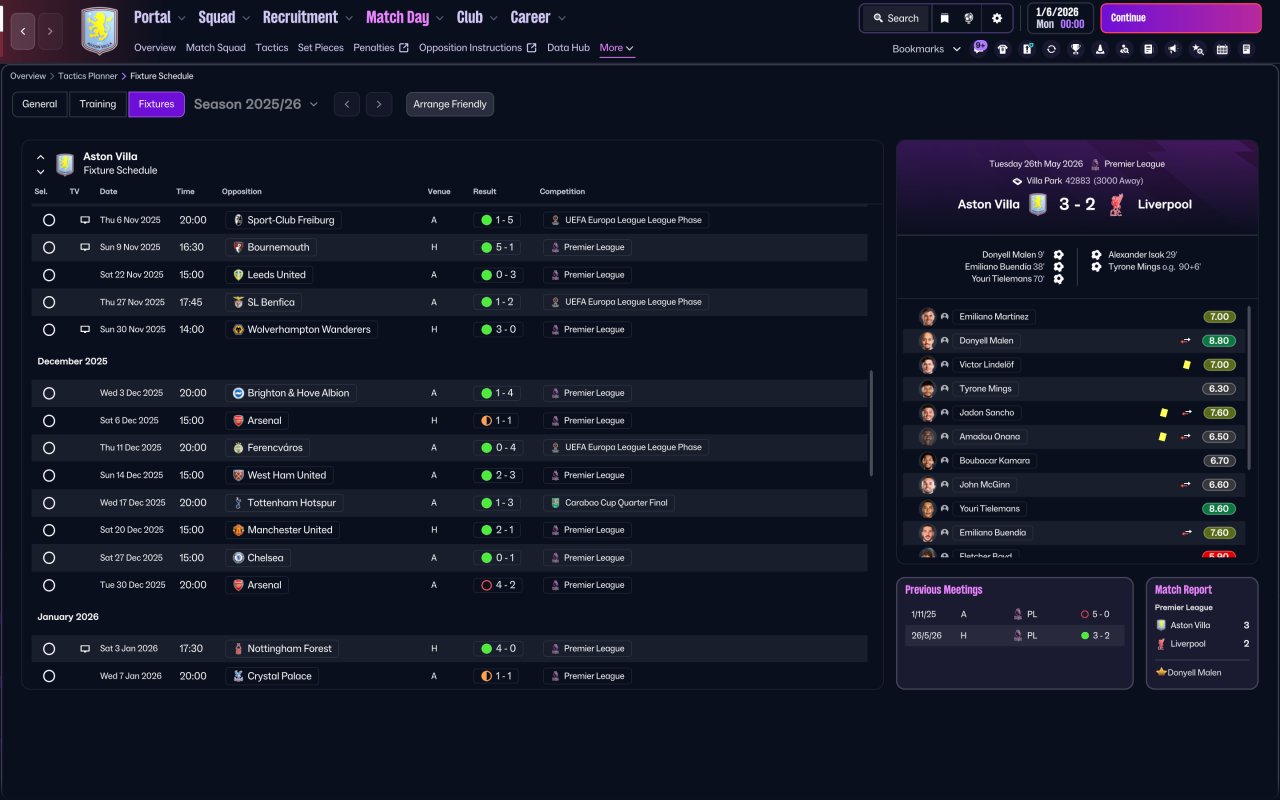Select the Chelsea fixture radio button
Image resolution: width=1280 pixels, height=800 pixels.
pyautogui.click(x=49, y=558)
